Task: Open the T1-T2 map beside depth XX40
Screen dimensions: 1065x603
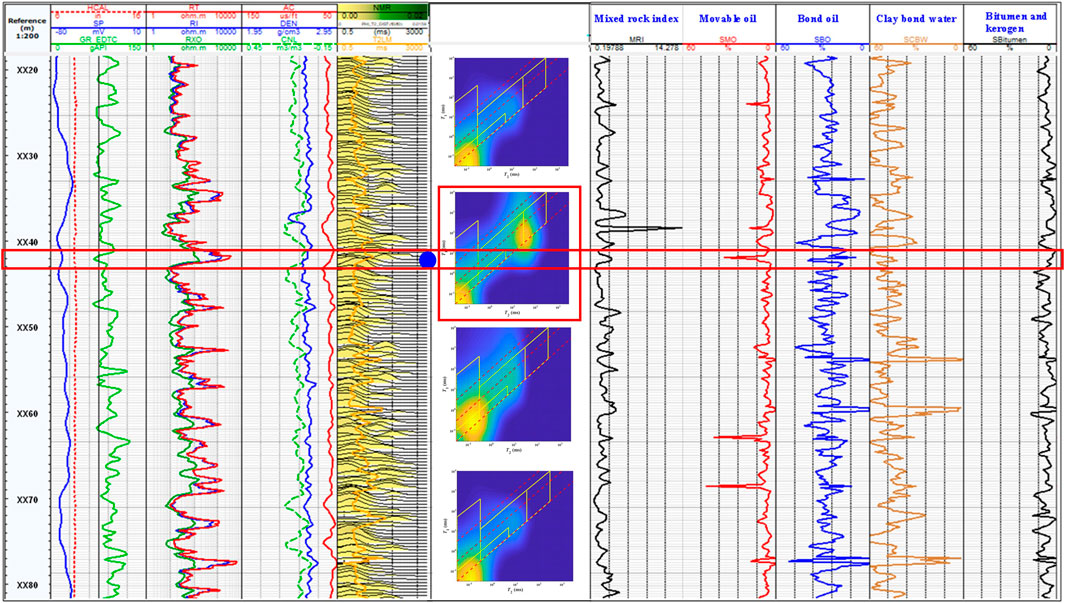Action: [x=513, y=248]
